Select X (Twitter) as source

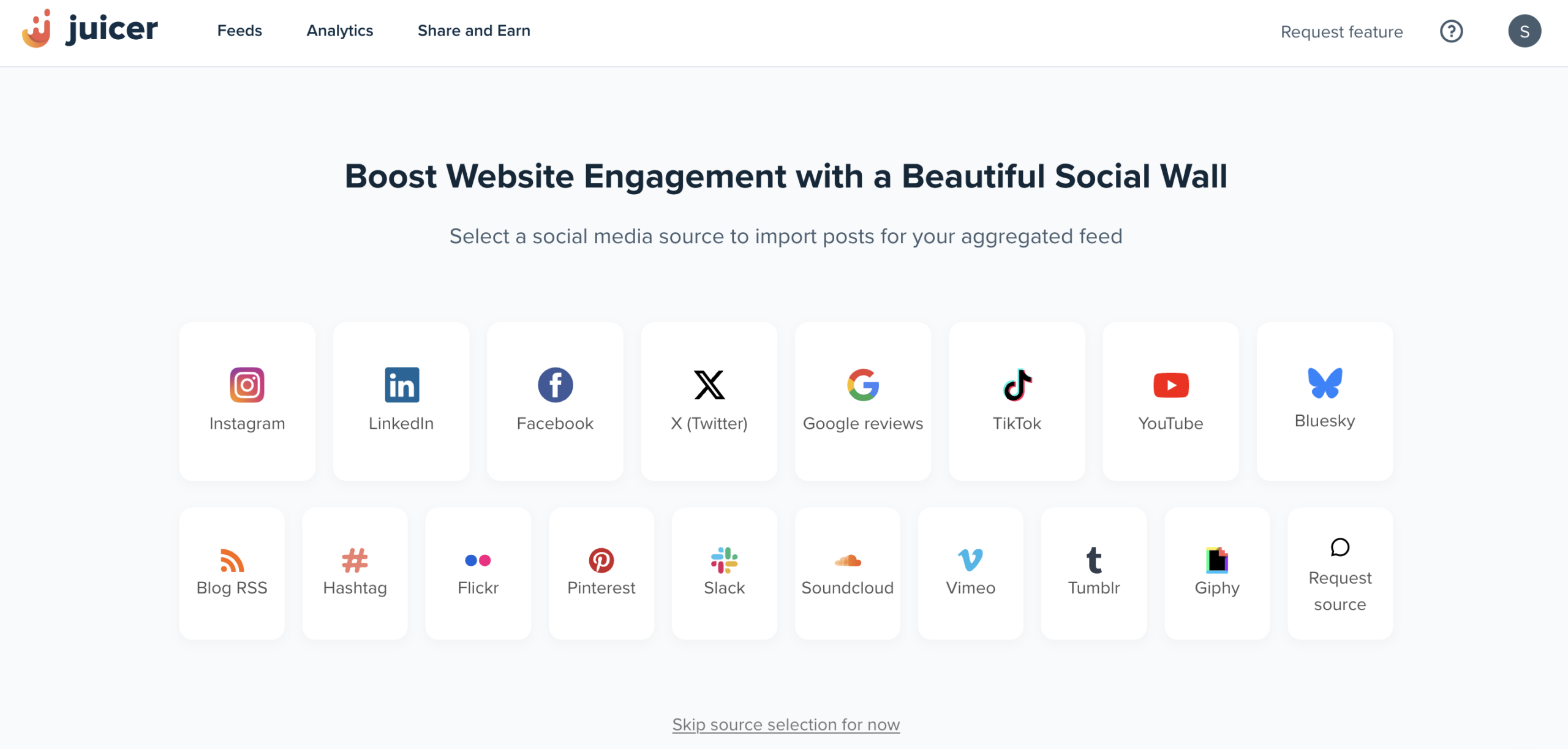(x=709, y=385)
